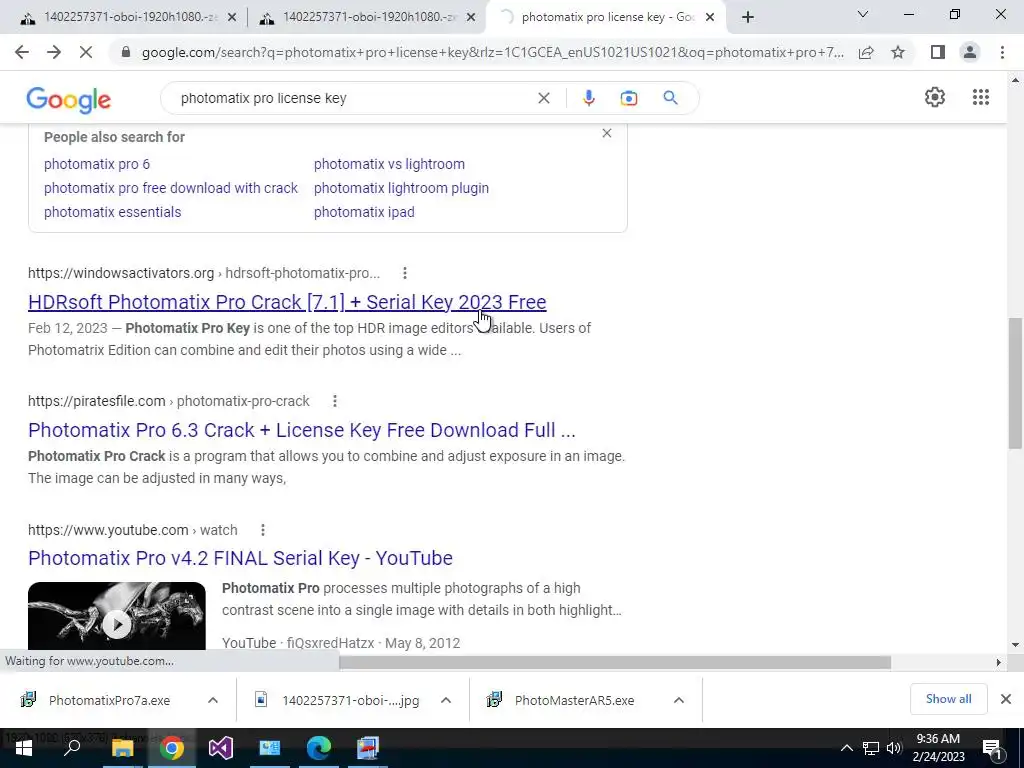Search for photomatix vs lightroom
The height and width of the screenshot is (768, 1024).
coord(389,164)
